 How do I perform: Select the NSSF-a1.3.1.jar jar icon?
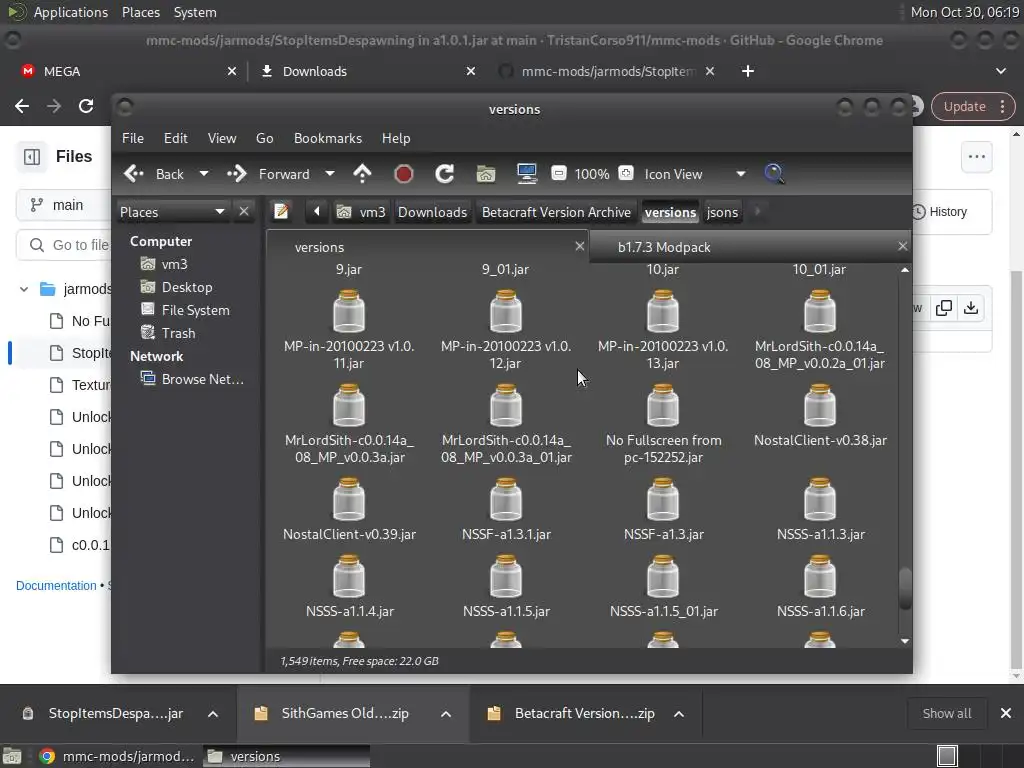pos(505,500)
